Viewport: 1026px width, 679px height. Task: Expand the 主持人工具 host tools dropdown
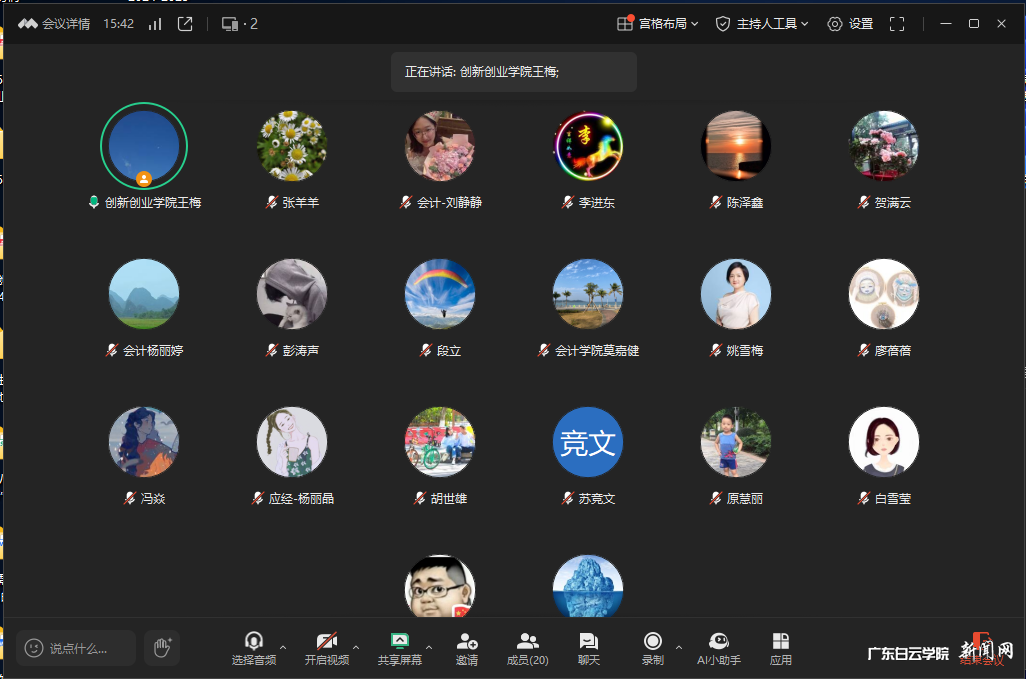point(762,22)
